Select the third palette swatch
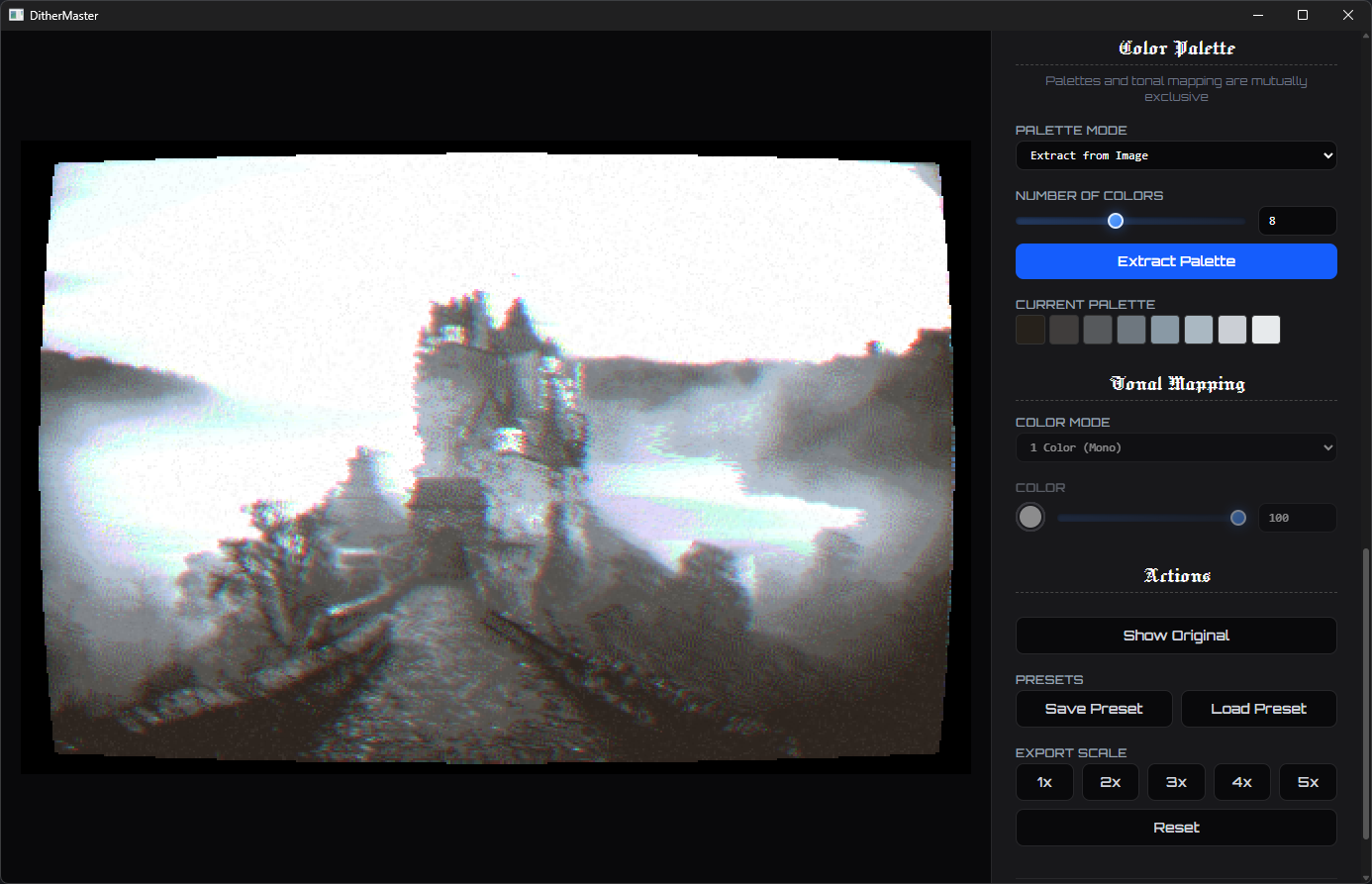Viewport: 1372px width, 884px height. point(1098,330)
